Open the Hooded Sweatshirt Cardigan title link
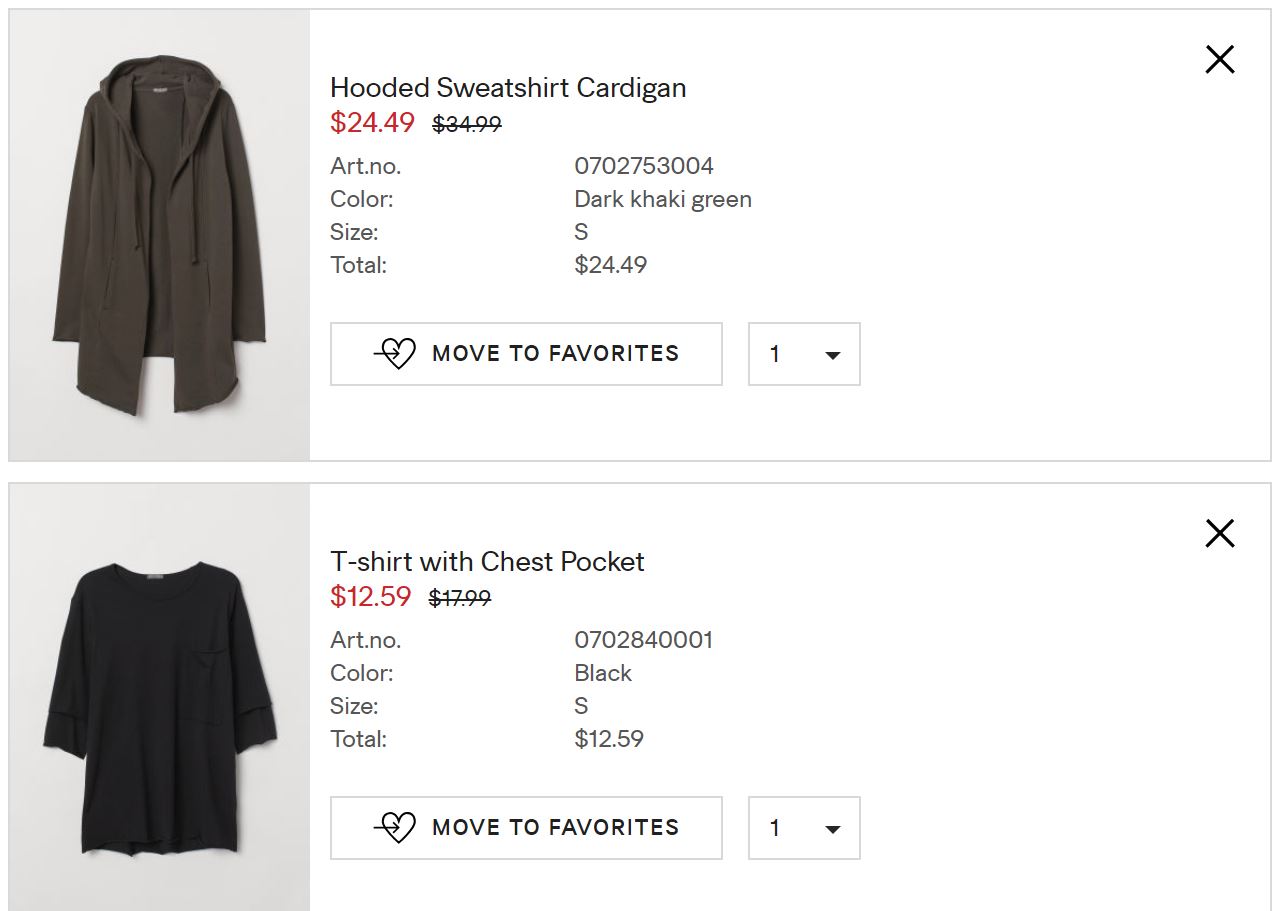 click(x=508, y=88)
